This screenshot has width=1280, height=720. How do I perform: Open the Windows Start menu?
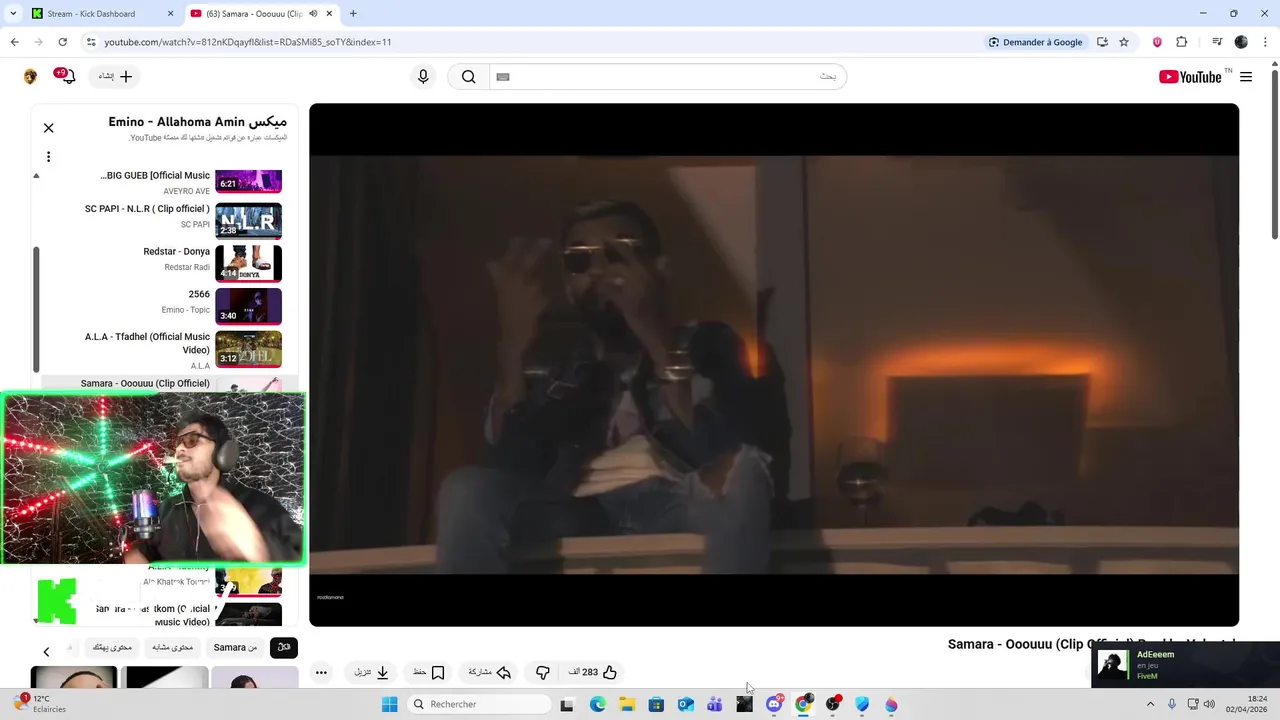(389, 704)
